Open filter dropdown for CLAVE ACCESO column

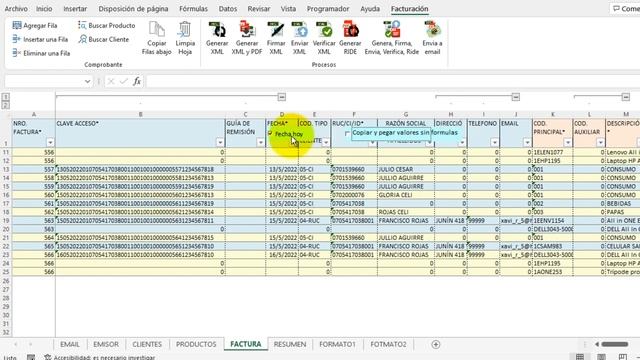[x=220, y=142]
